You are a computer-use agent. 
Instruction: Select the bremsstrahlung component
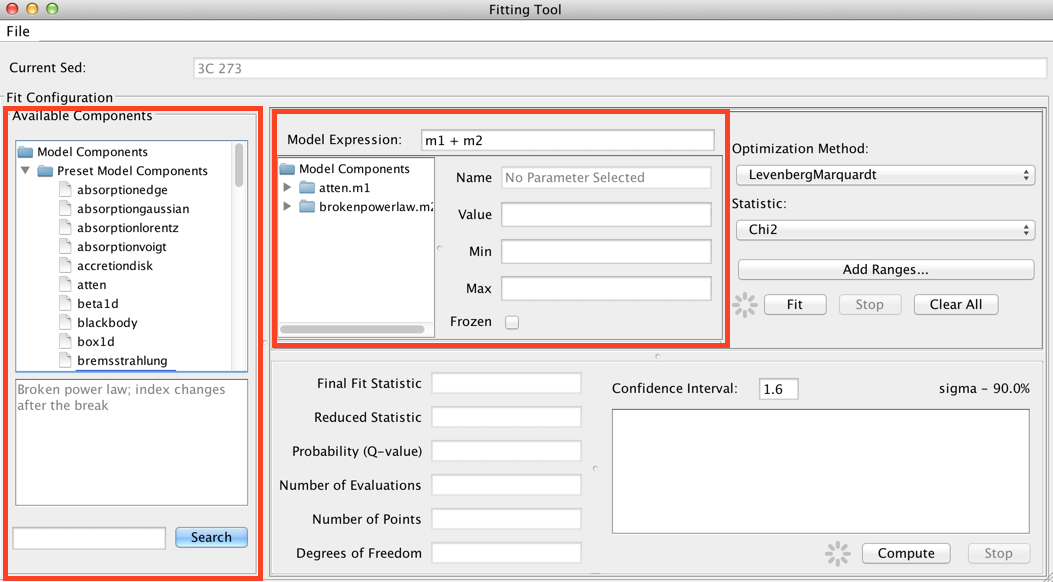(122, 360)
